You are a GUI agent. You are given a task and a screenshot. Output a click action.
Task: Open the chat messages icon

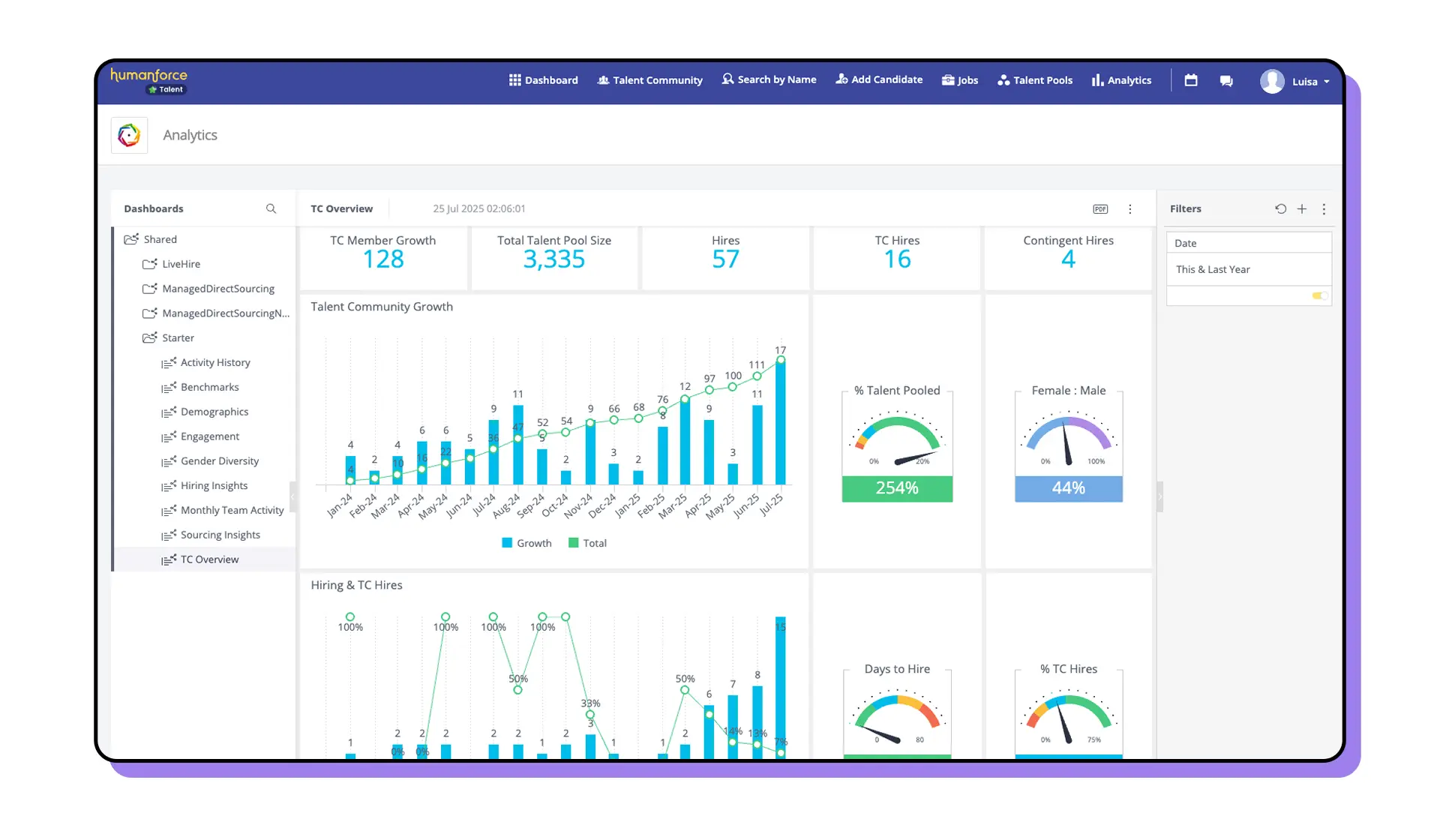point(1226,81)
